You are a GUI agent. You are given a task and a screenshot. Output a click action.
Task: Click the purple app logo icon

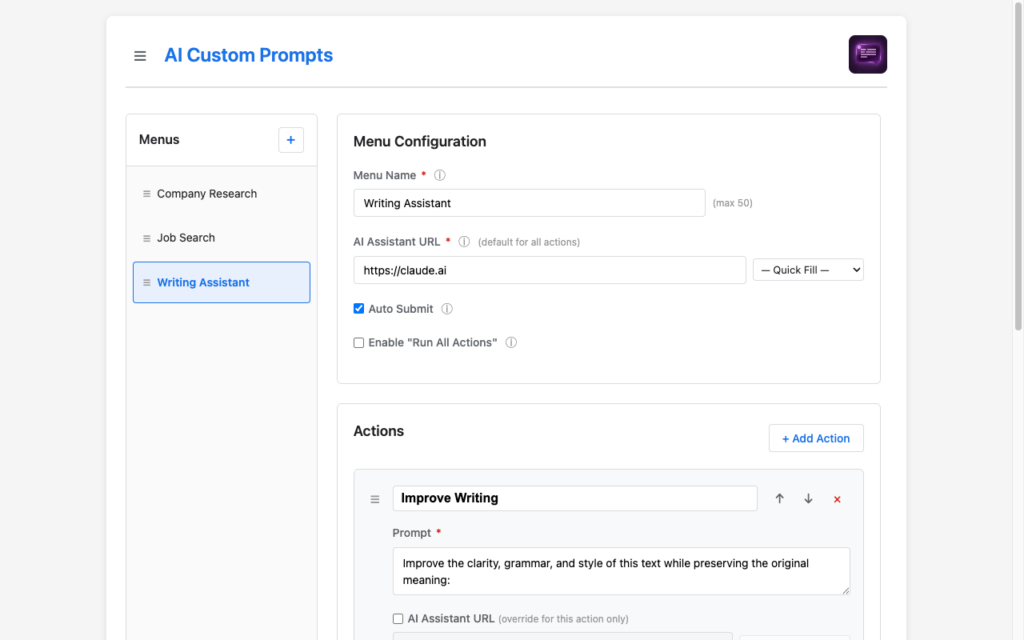tap(867, 54)
